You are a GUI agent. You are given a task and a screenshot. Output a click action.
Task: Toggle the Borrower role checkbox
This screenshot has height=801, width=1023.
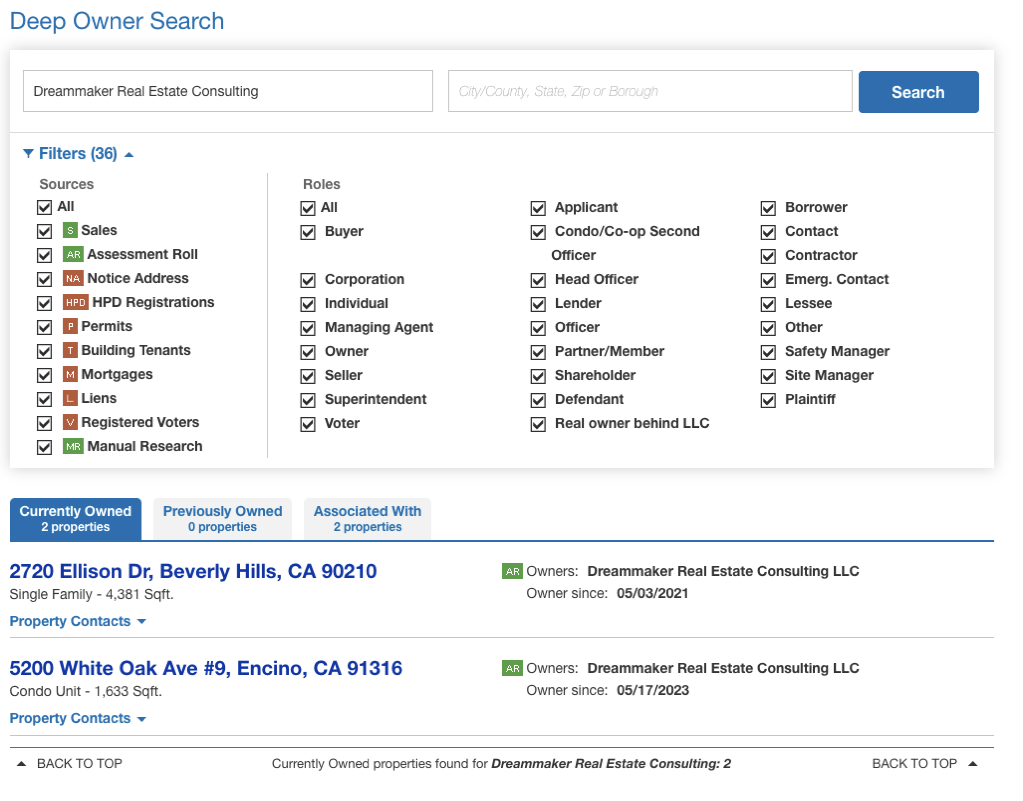coord(769,209)
